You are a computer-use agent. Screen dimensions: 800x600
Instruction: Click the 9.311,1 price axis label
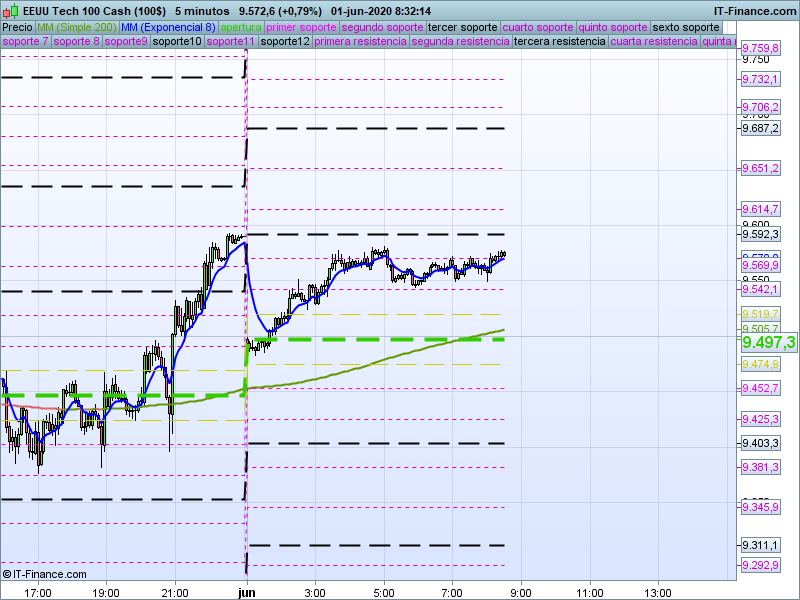point(760,545)
